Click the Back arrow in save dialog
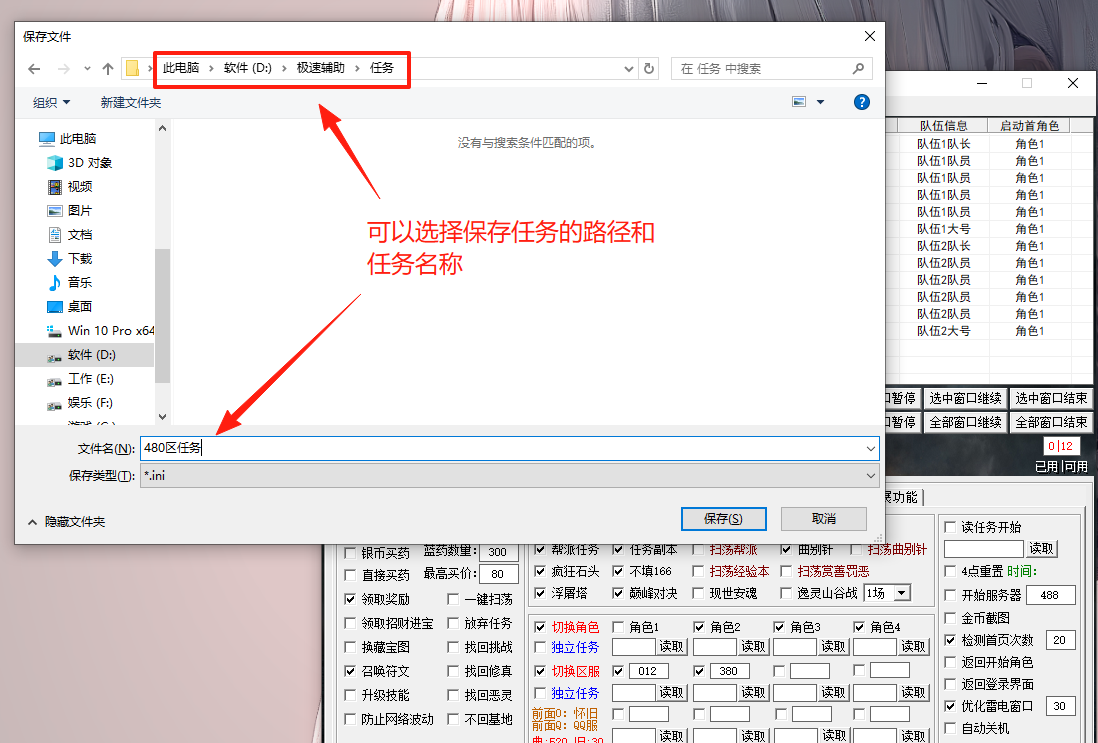This screenshot has height=743, width=1098. coord(34,69)
